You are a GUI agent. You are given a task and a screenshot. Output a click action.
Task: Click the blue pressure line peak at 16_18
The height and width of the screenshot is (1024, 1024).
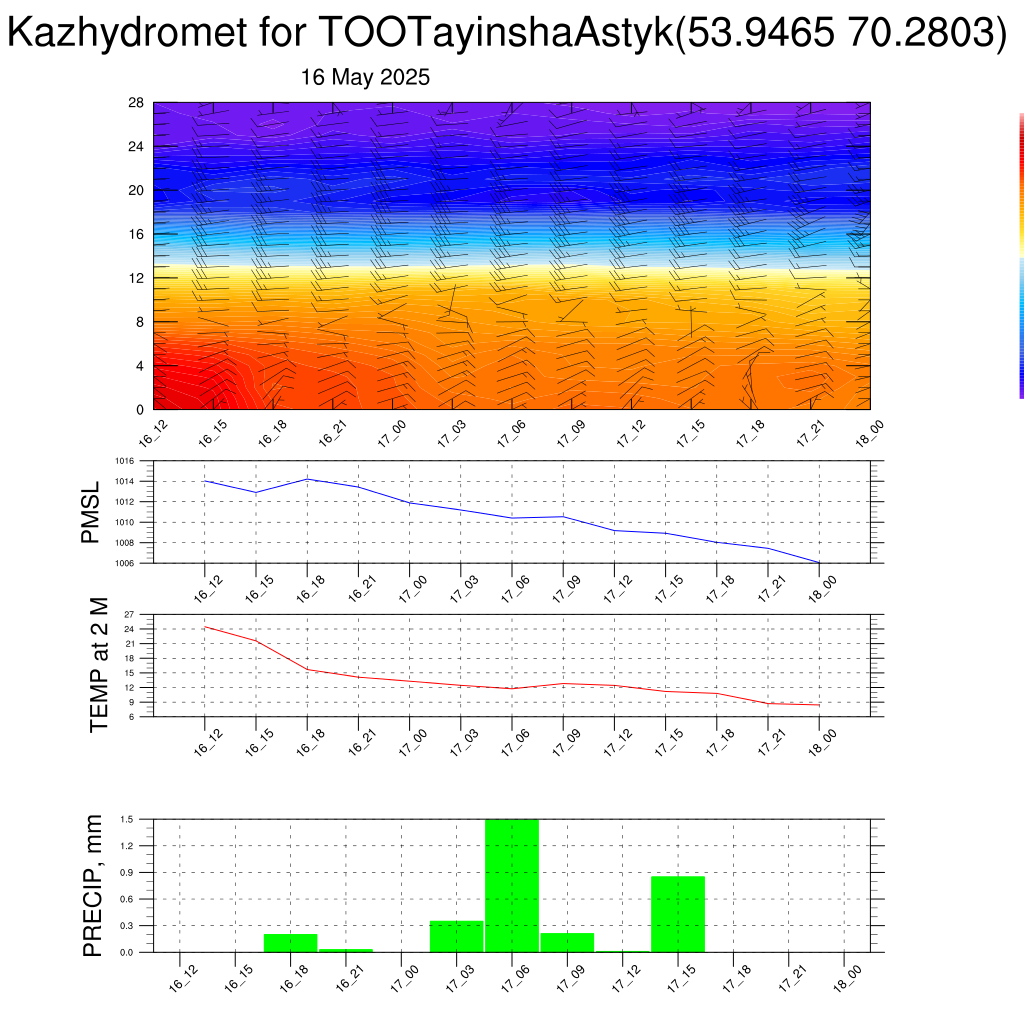(307, 479)
